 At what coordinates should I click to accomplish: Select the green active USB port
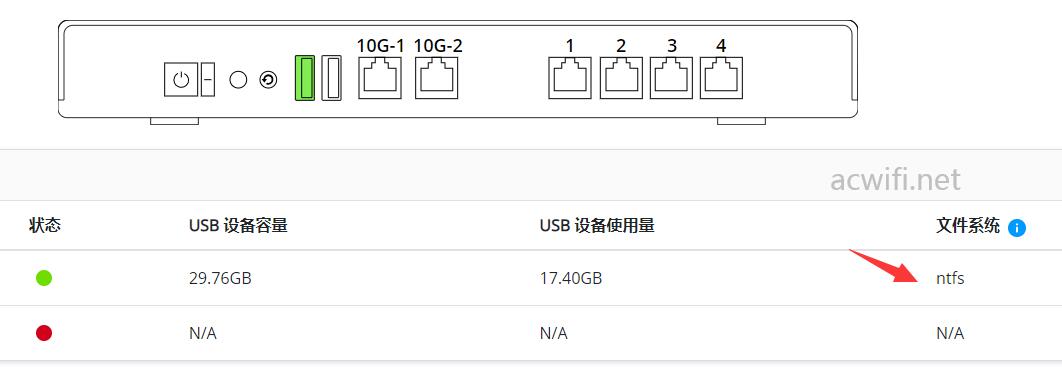pyautogui.click(x=305, y=79)
